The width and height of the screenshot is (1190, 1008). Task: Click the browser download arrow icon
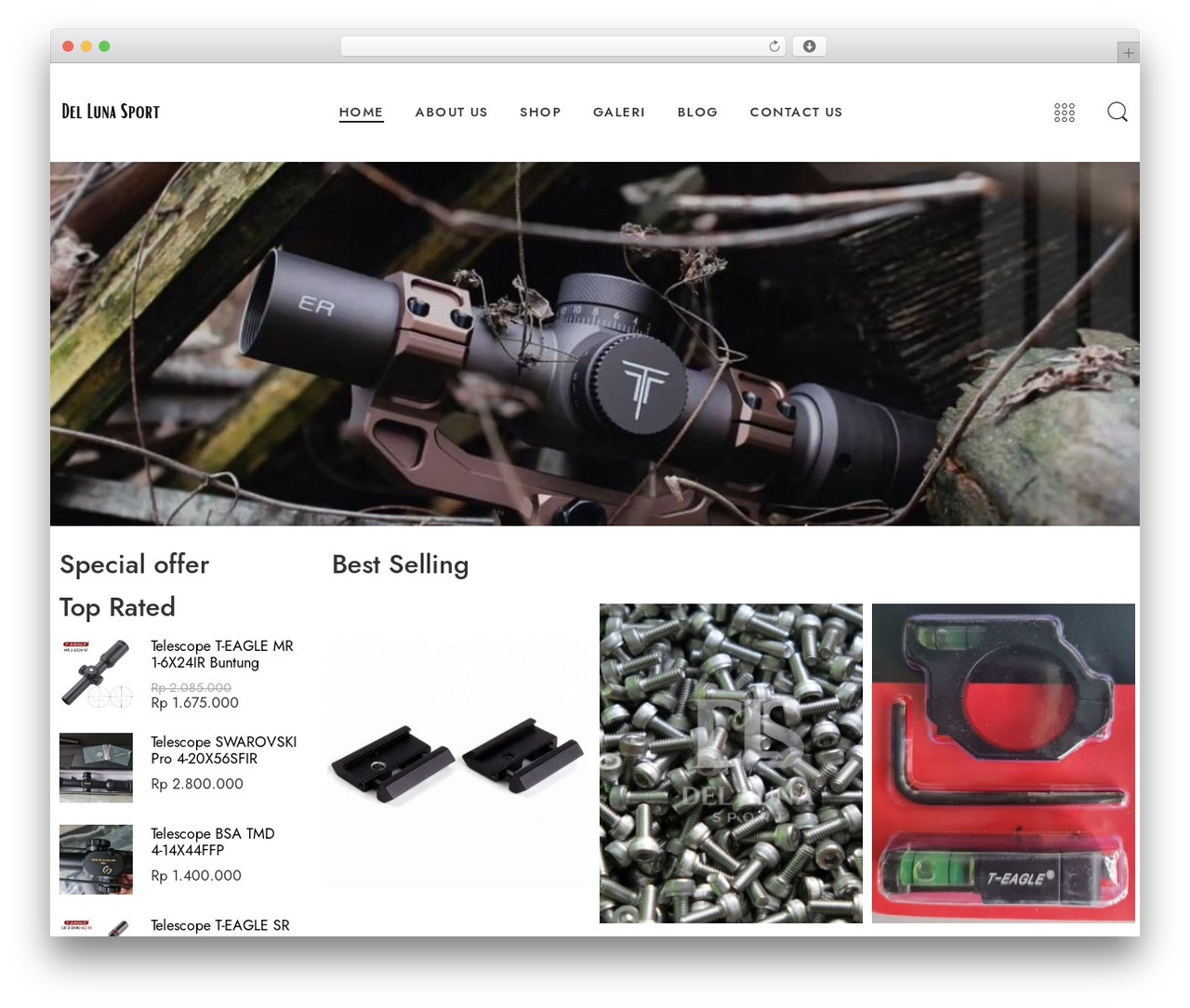tap(809, 46)
